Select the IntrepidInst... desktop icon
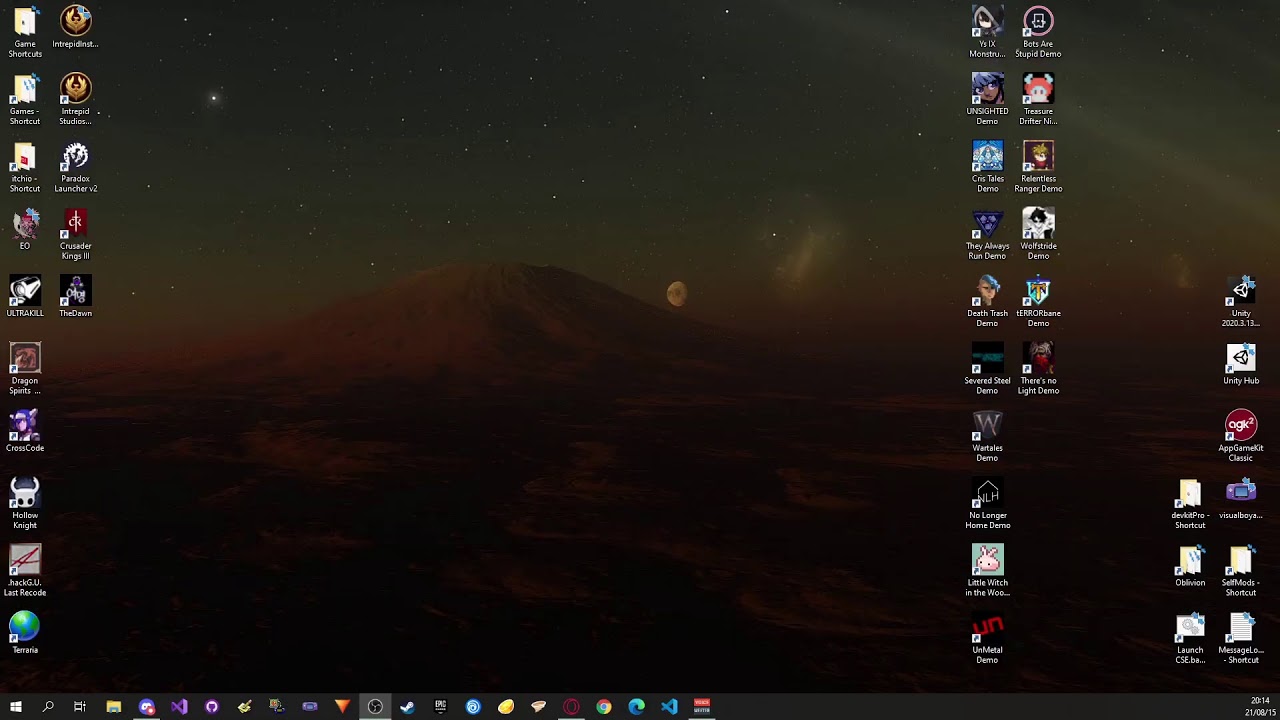Viewport: 1280px width, 720px height. [x=76, y=27]
